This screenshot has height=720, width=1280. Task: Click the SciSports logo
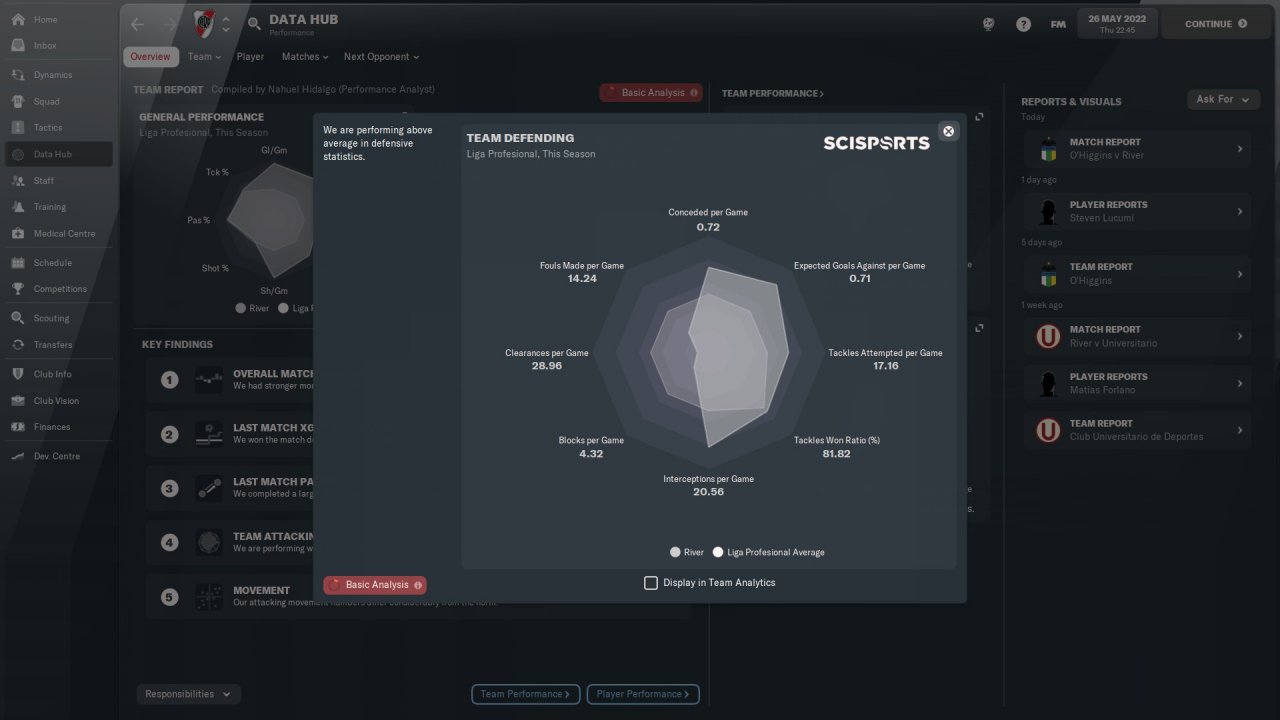[876, 143]
